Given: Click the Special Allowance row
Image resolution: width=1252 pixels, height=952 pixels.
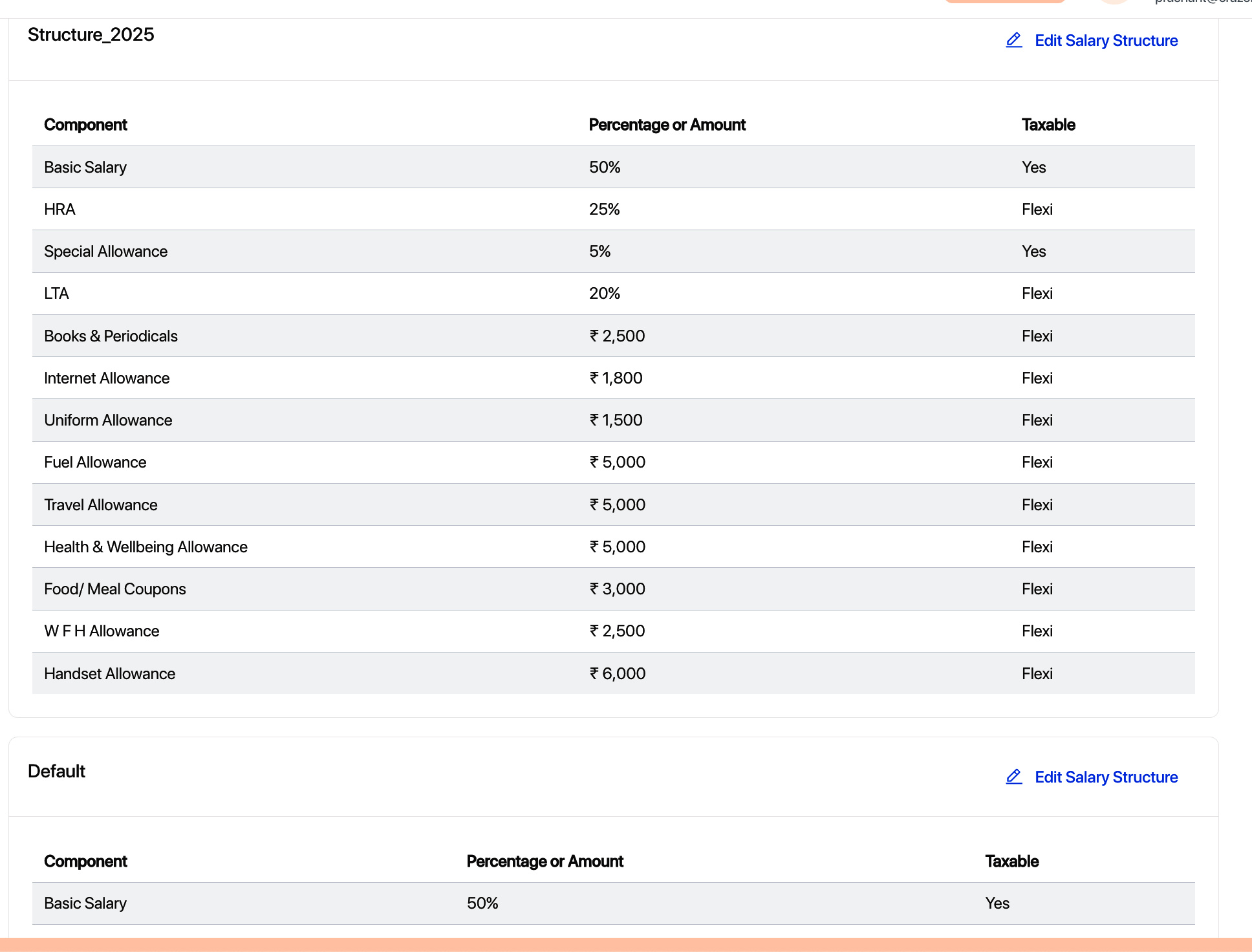Looking at the screenshot, I should [x=106, y=252].
